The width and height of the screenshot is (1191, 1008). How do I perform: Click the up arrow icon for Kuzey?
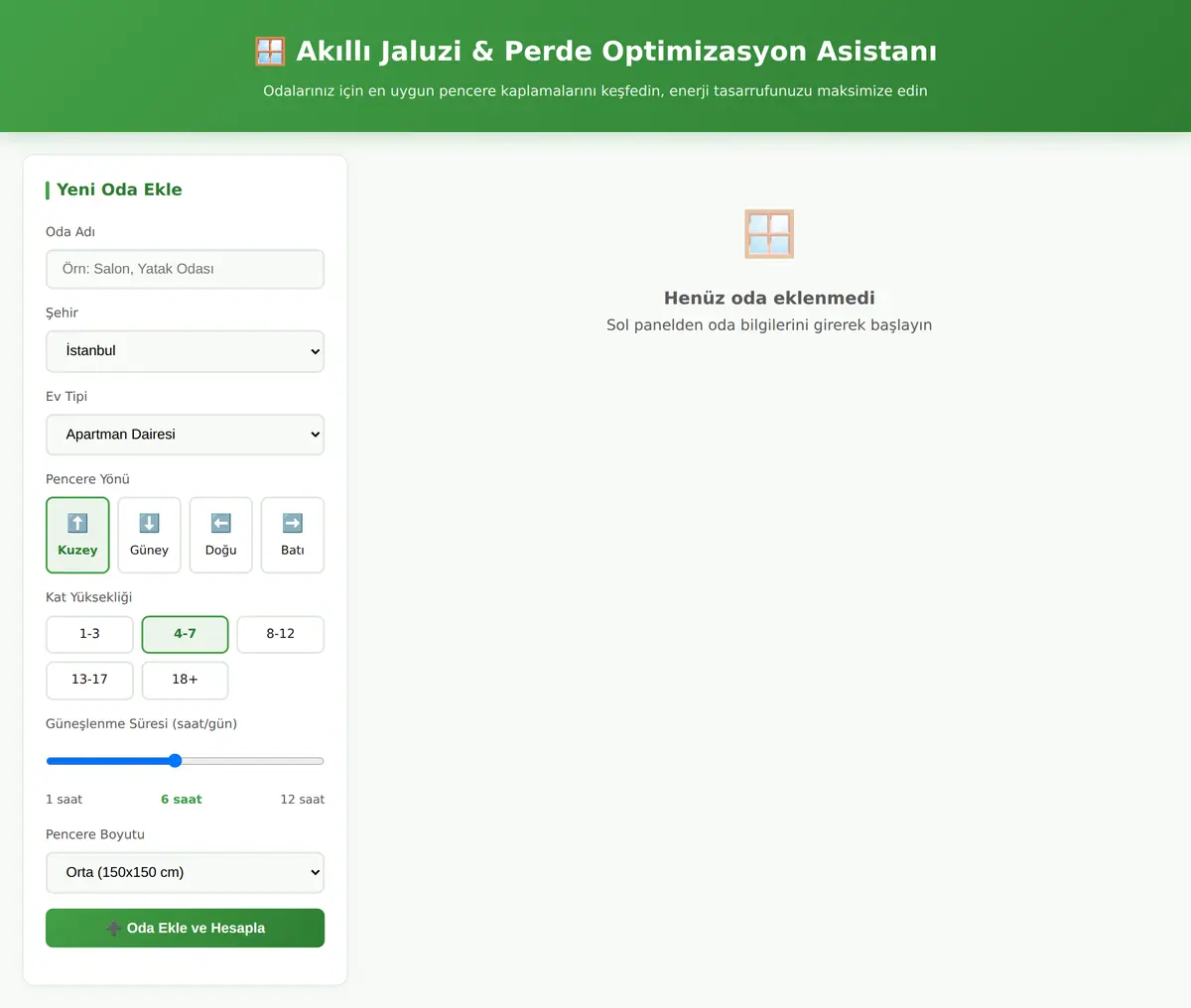coord(77,523)
